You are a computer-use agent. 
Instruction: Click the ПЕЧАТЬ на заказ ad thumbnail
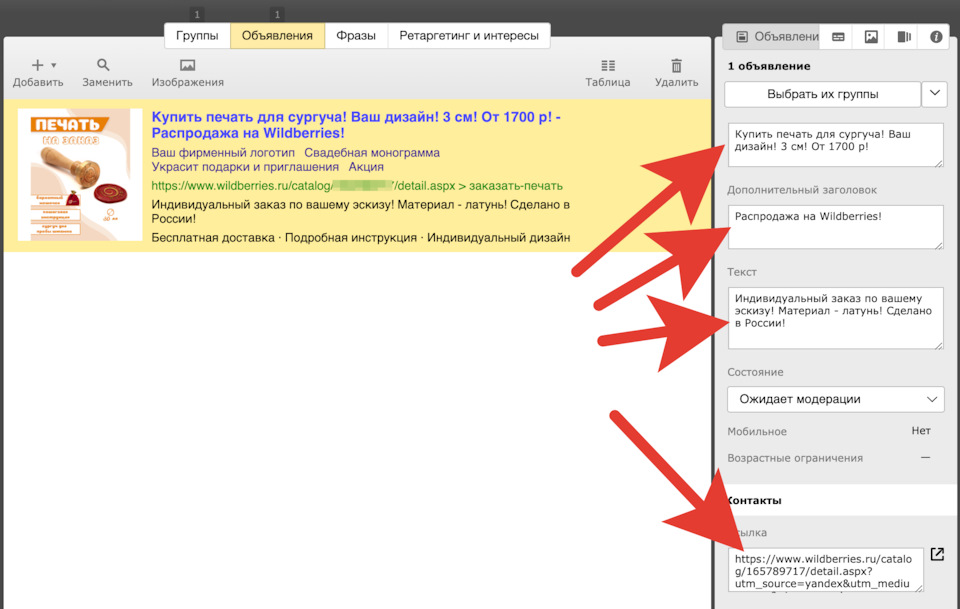click(x=80, y=174)
